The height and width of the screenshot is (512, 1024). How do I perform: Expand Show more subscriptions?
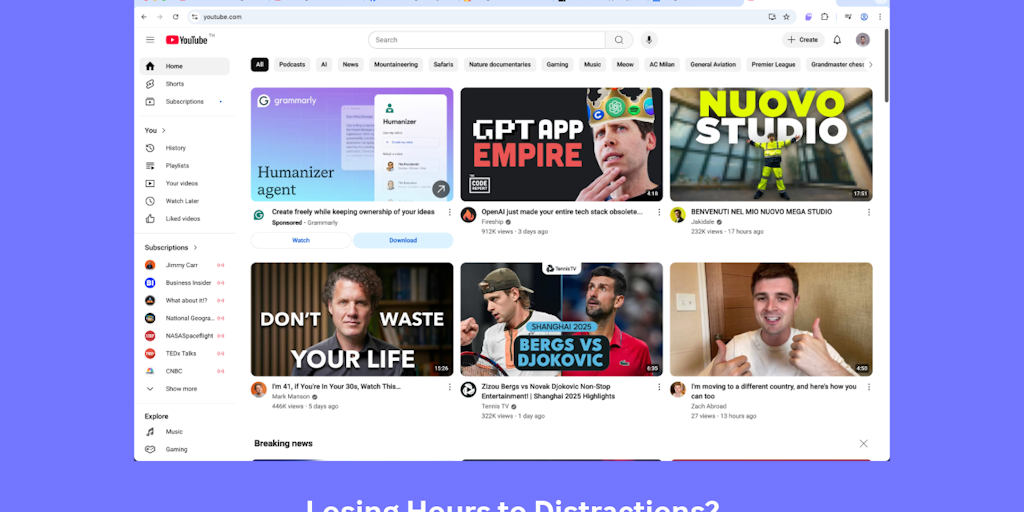(x=184, y=389)
